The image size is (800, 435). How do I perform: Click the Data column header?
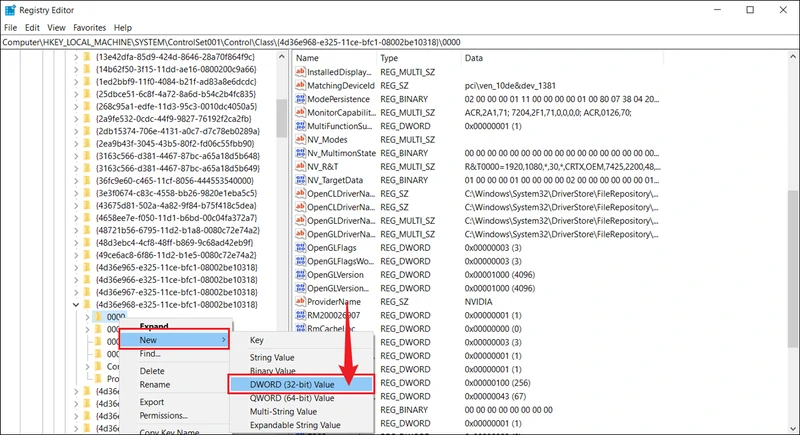[x=600, y=58]
